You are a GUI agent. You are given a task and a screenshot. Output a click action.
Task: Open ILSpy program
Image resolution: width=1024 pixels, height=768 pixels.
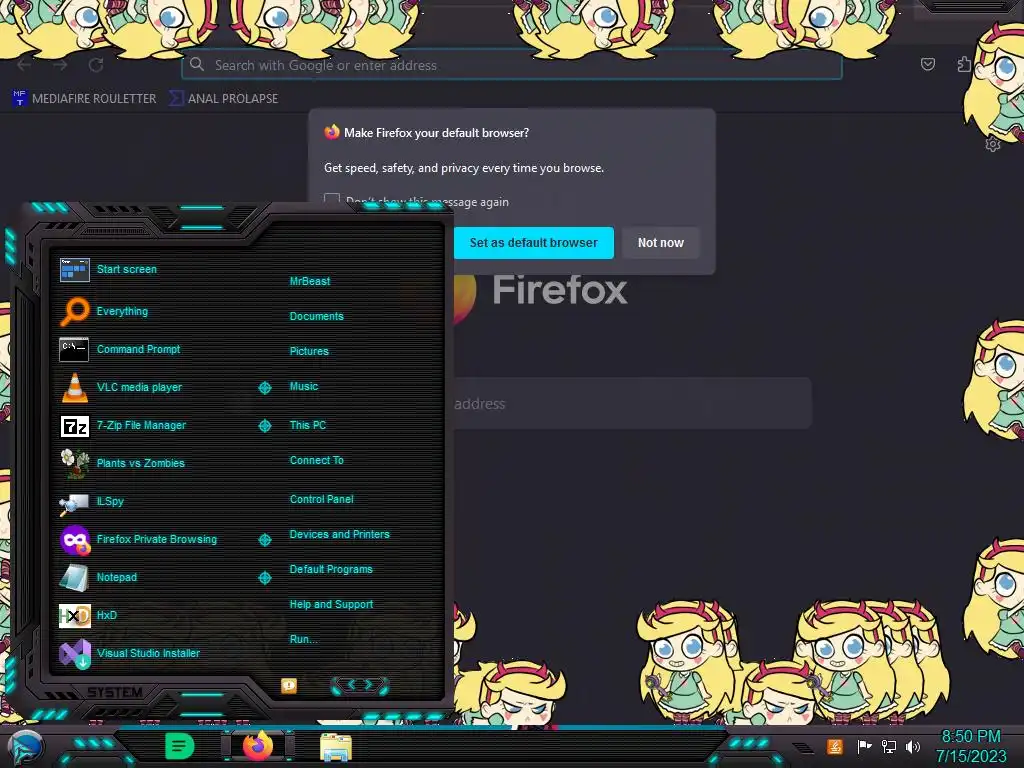point(91,502)
